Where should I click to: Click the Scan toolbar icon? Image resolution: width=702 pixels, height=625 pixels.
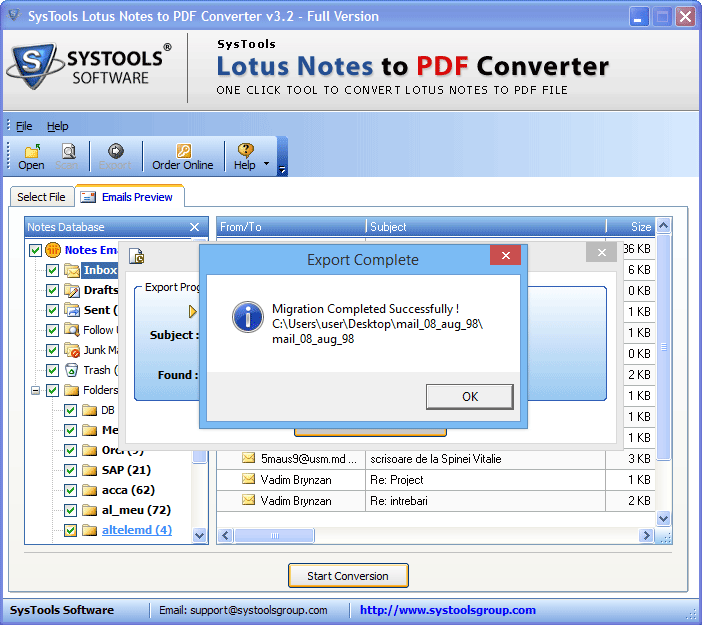(68, 151)
